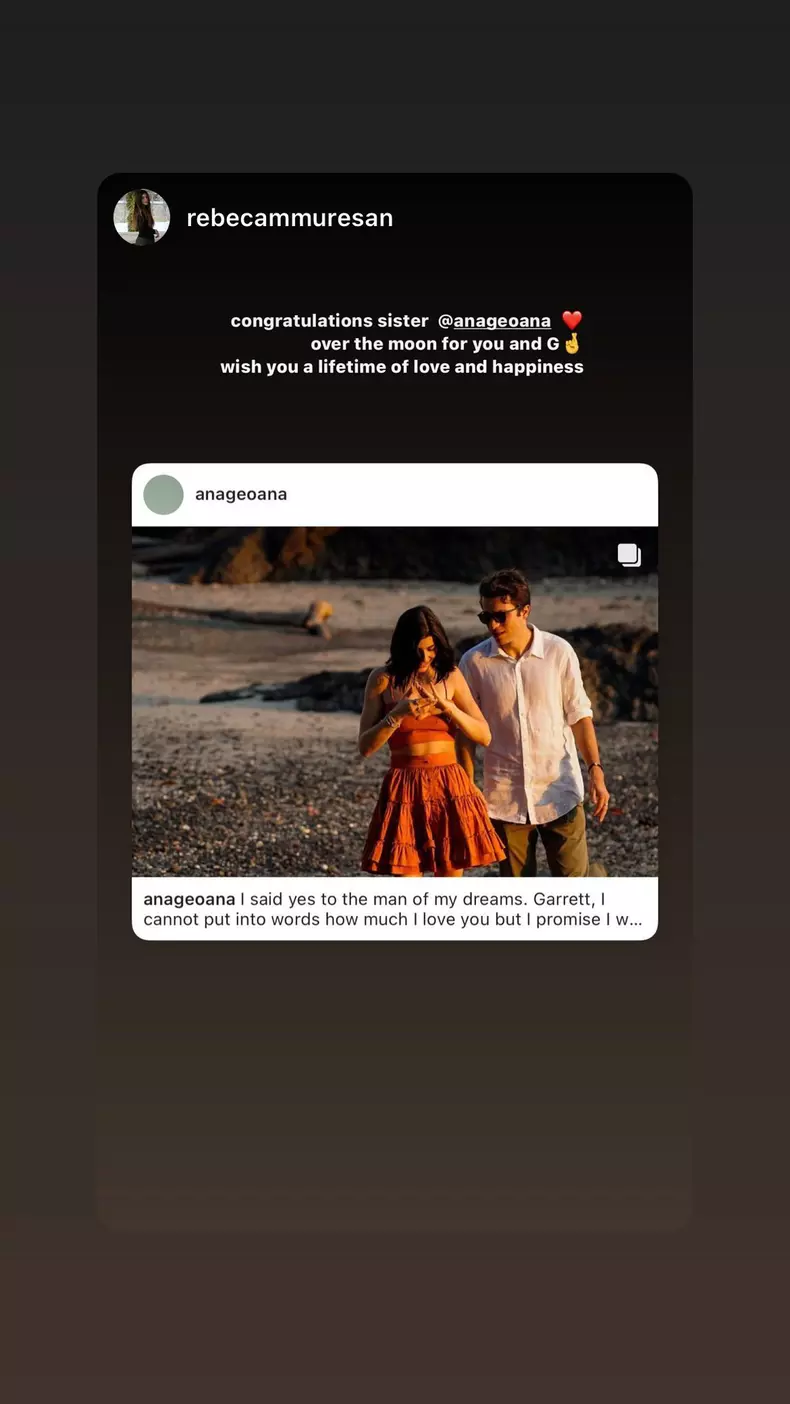This screenshot has width=790, height=1404.
Task: Open rebecammuresan's profile picture
Action: (x=141, y=217)
